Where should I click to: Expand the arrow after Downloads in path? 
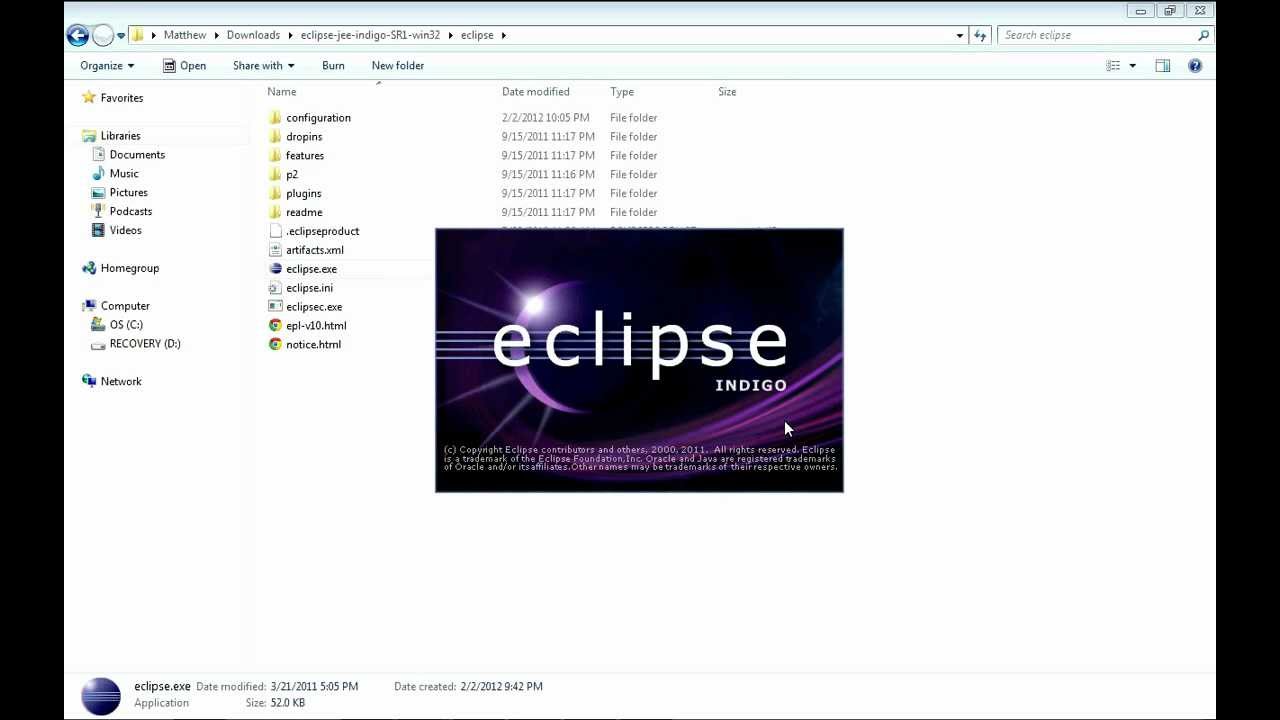coord(290,35)
